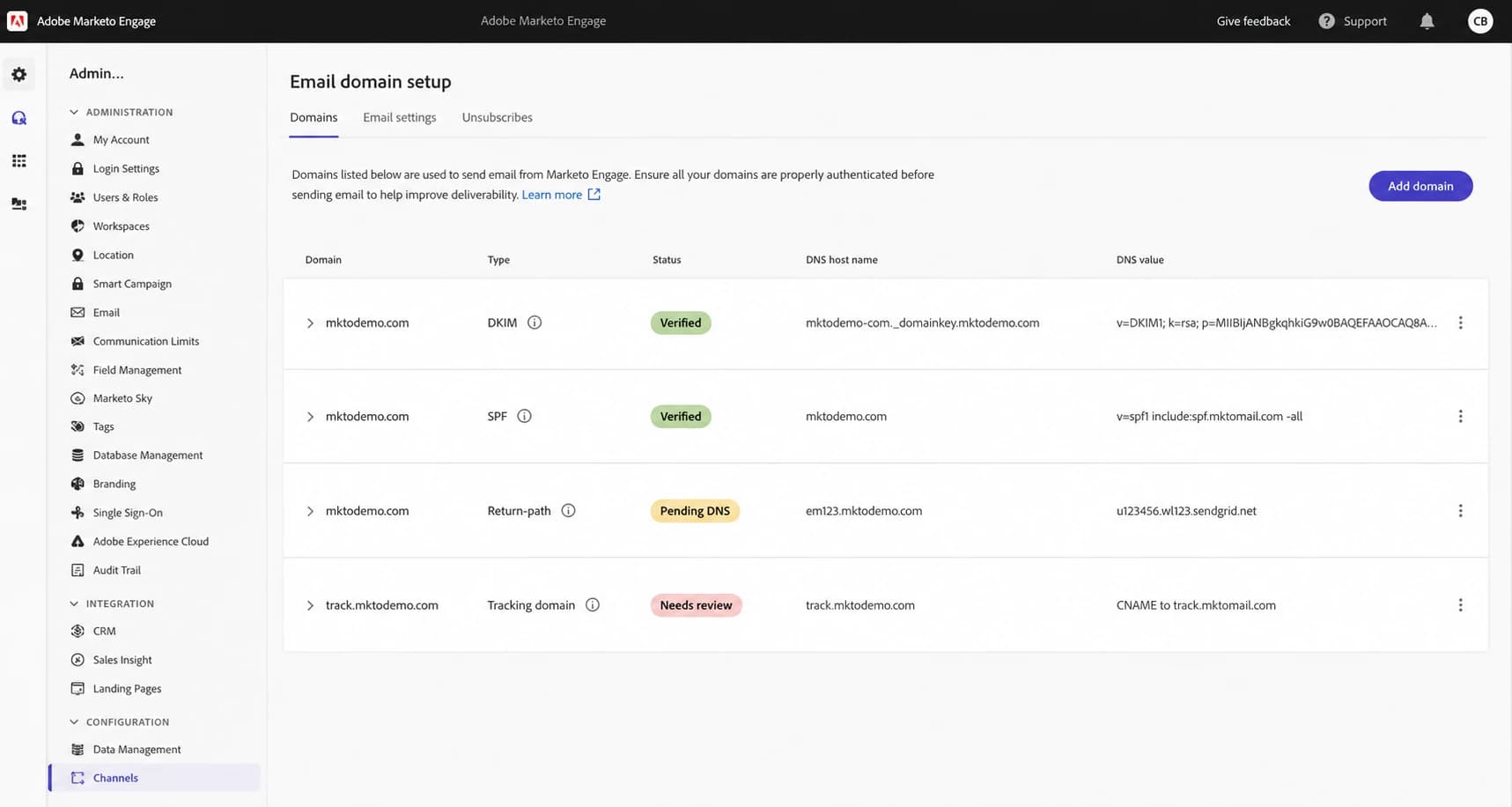Click Give feedback
1512x807 pixels.
pos(1253,21)
